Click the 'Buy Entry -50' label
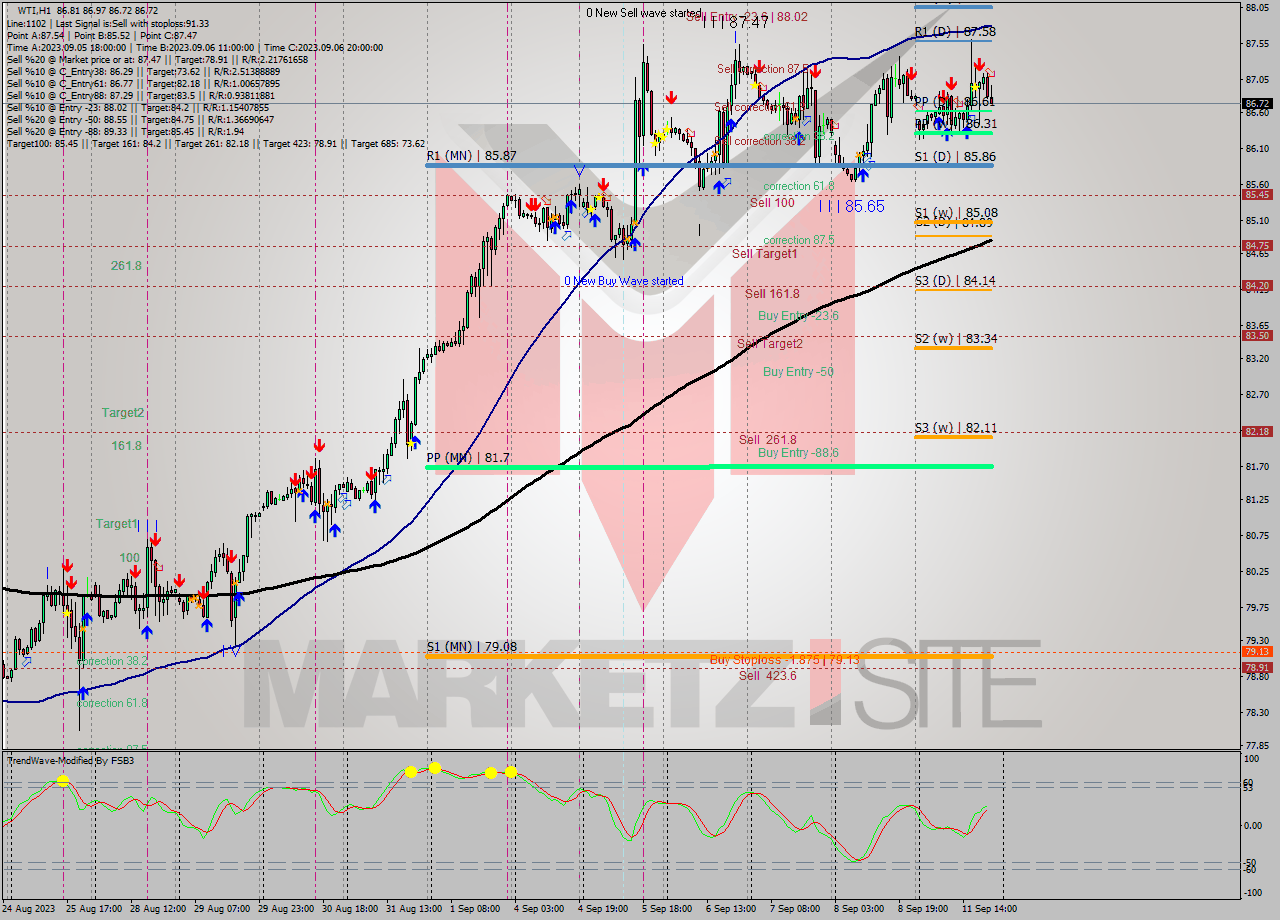The image size is (1280, 920). click(798, 372)
